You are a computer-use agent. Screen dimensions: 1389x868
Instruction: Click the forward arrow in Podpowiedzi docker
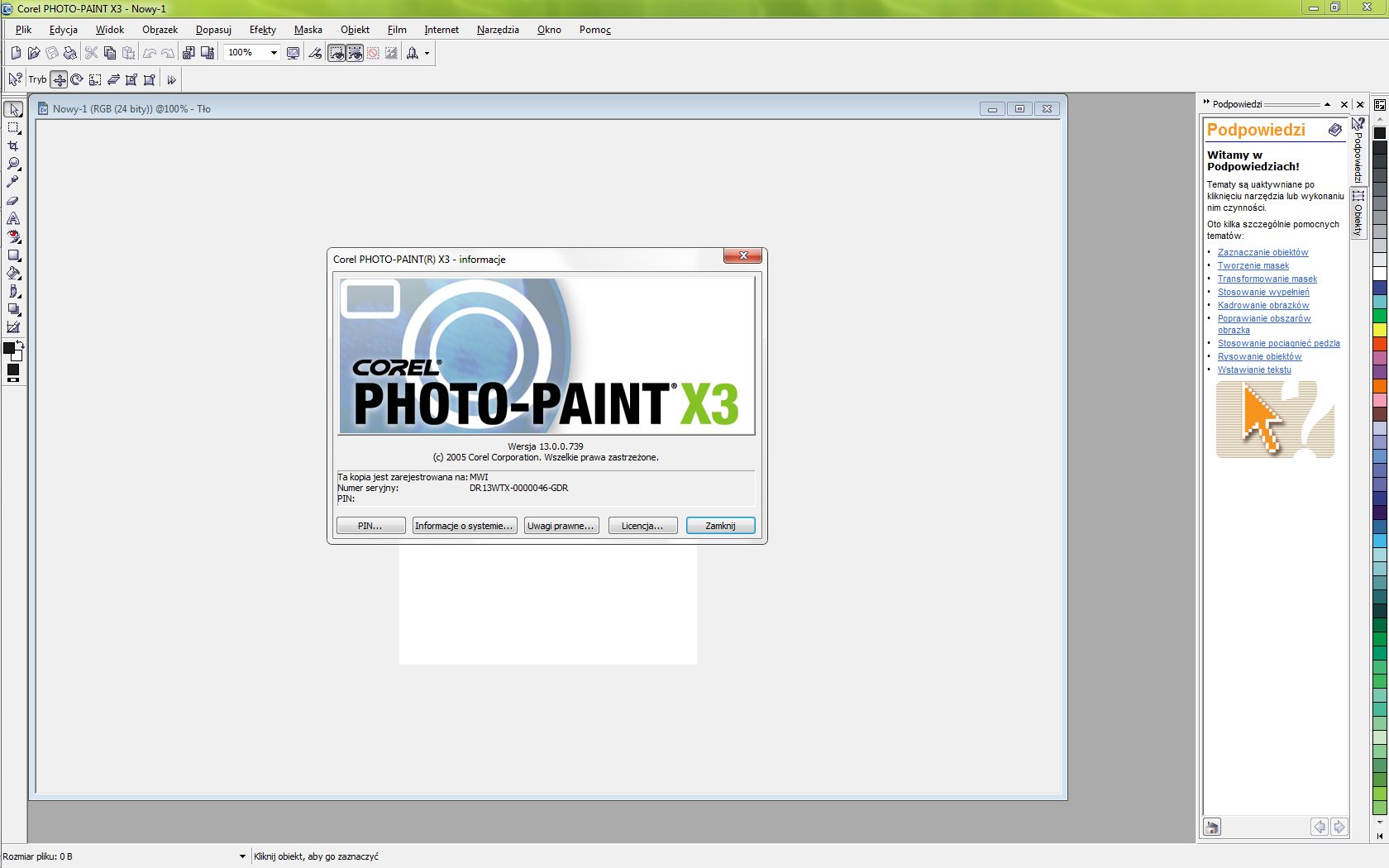click(1339, 827)
